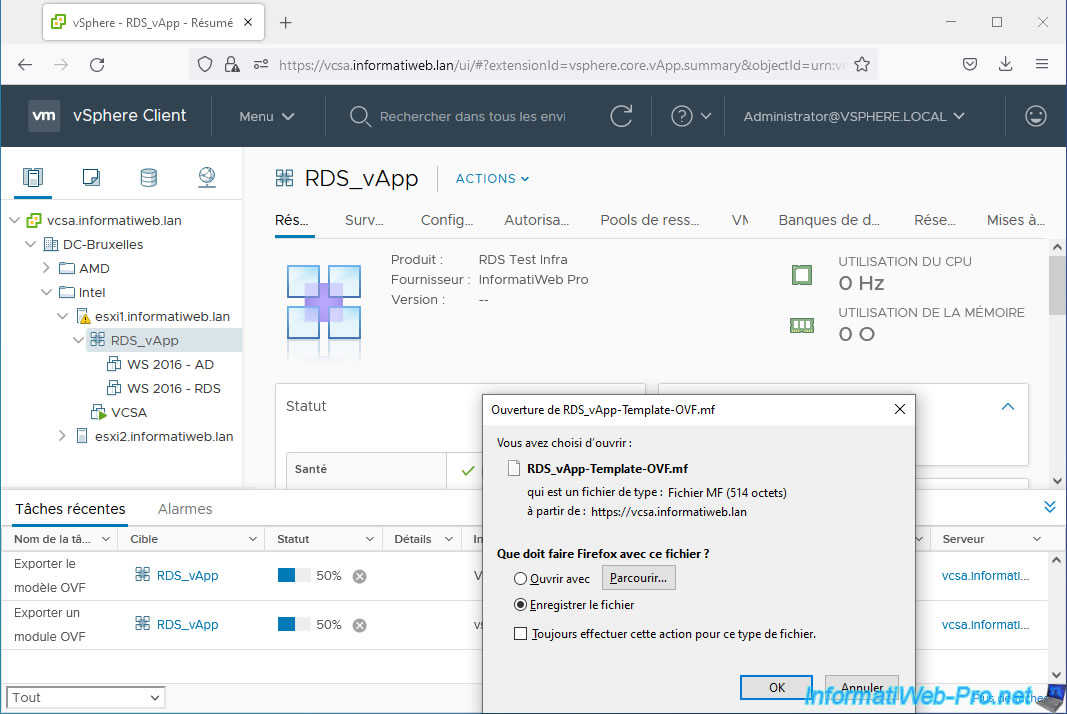Save to Pocket icon in toolbar
Screen dimensions: 1067x714
point(970,64)
